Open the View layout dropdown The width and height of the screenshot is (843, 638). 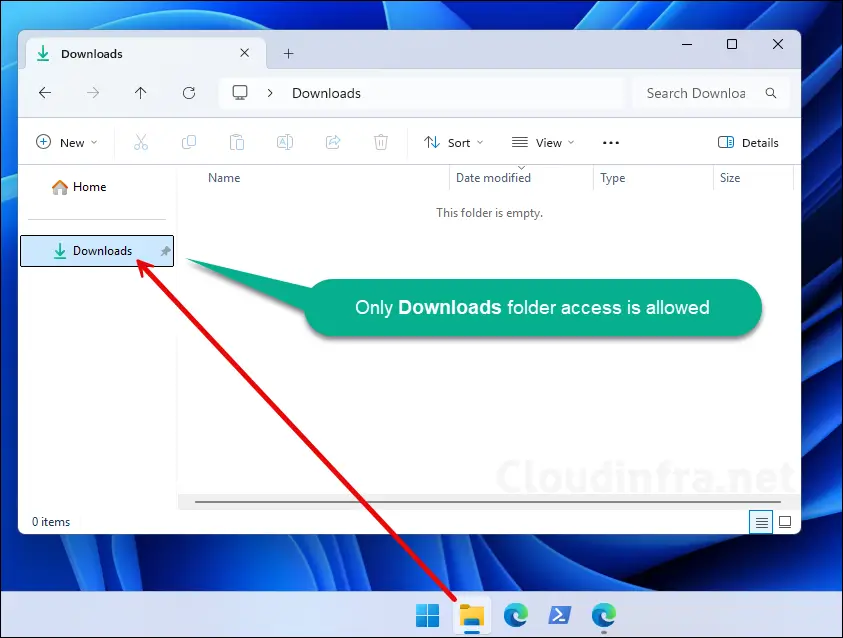[x=543, y=143]
